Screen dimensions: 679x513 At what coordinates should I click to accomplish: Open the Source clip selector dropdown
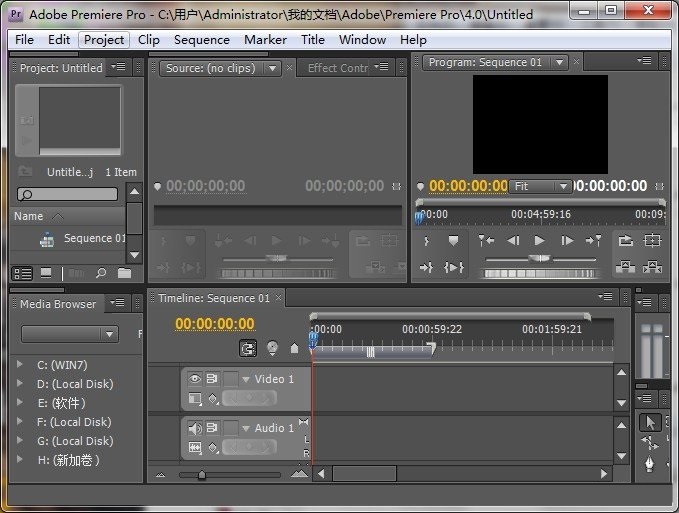pos(273,68)
